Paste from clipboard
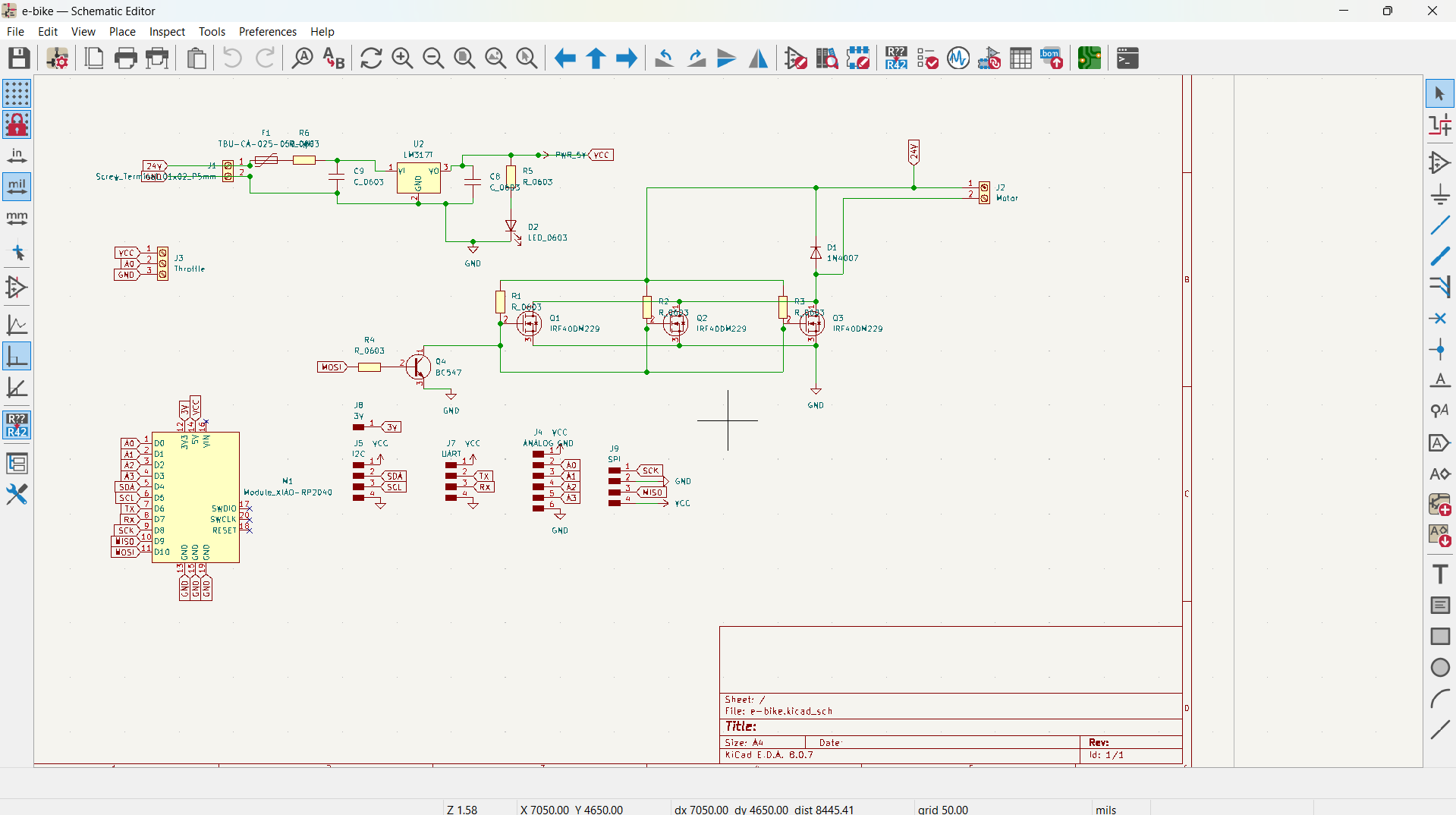Image resolution: width=1456 pixels, height=815 pixels. (197, 58)
